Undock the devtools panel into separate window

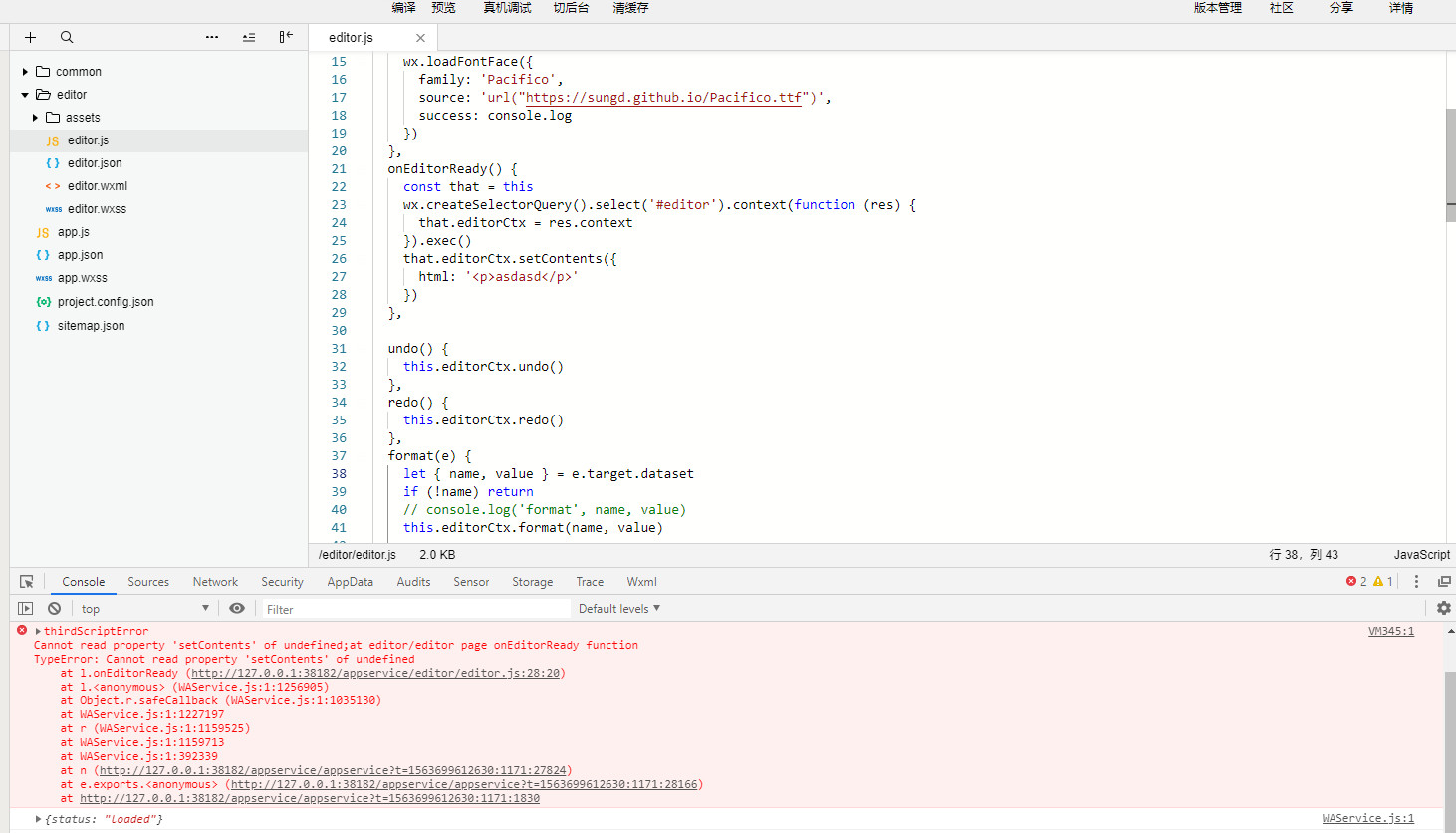click(x=1444, y=581)
